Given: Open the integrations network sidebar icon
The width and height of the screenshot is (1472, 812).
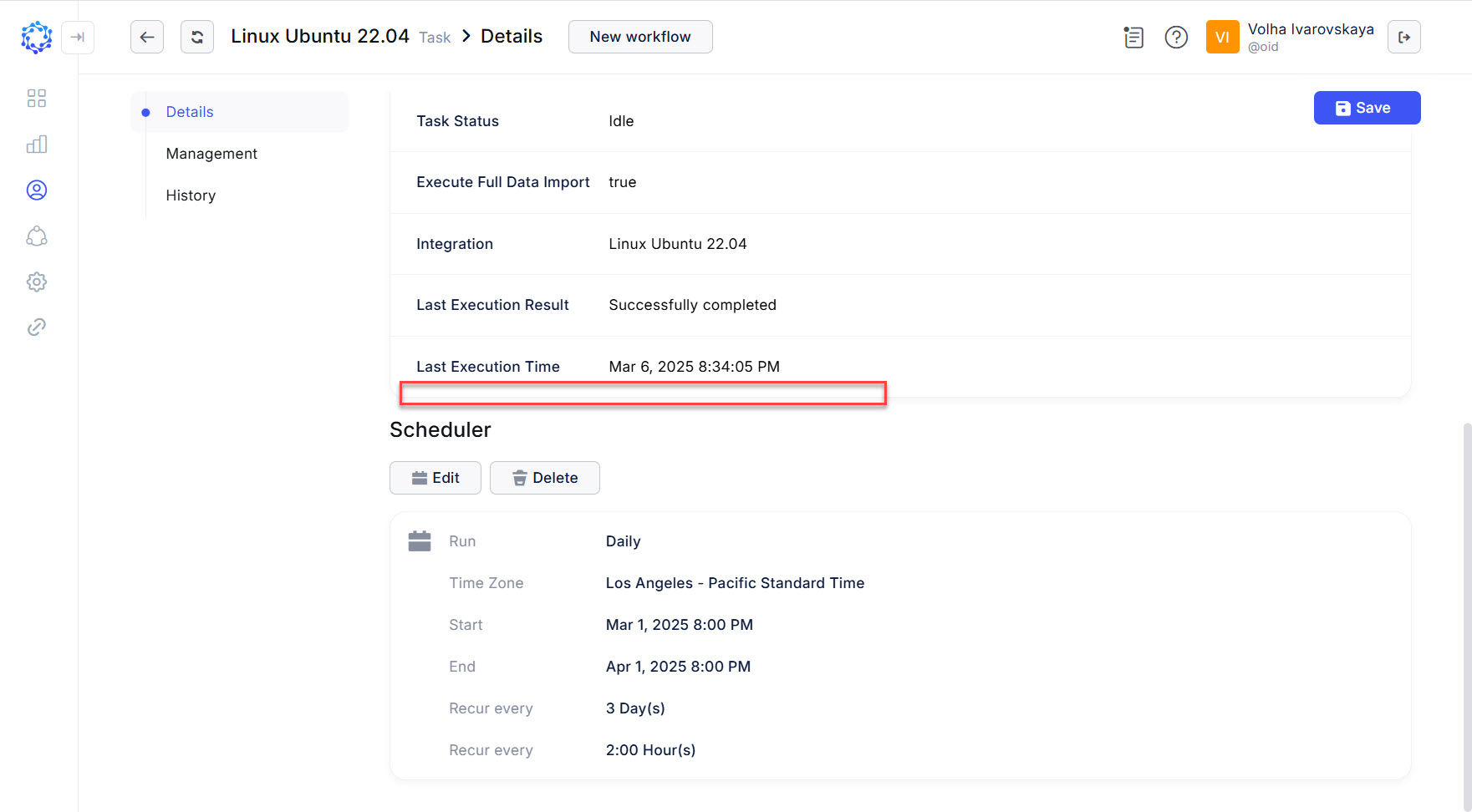Looking at the screenshot, I should click(37, 236).
